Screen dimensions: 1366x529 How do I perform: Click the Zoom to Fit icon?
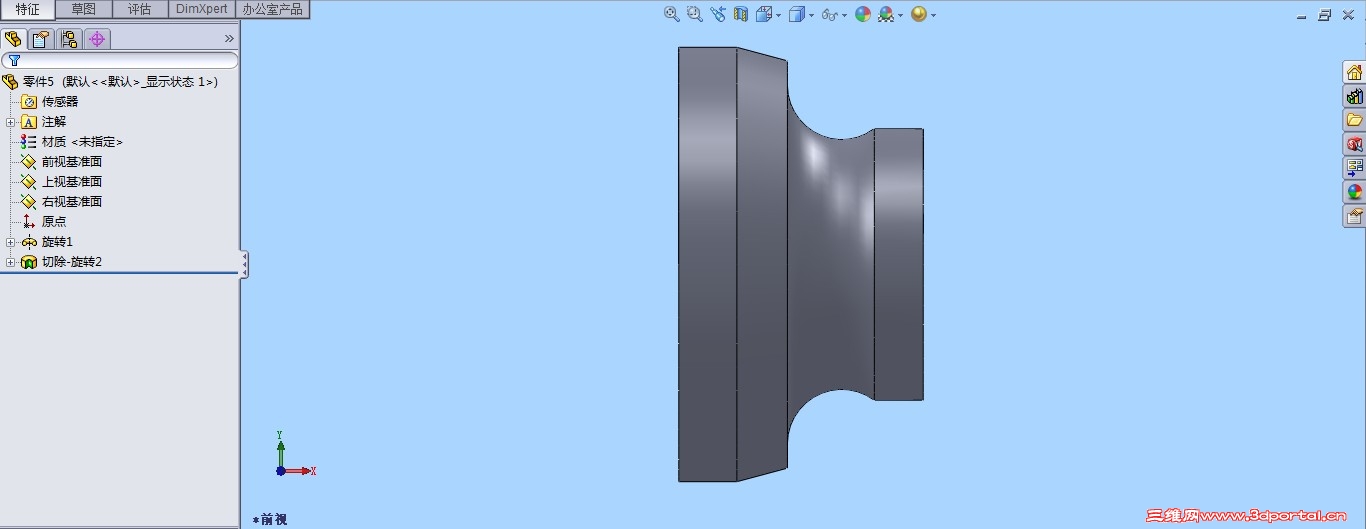(672, 14)
